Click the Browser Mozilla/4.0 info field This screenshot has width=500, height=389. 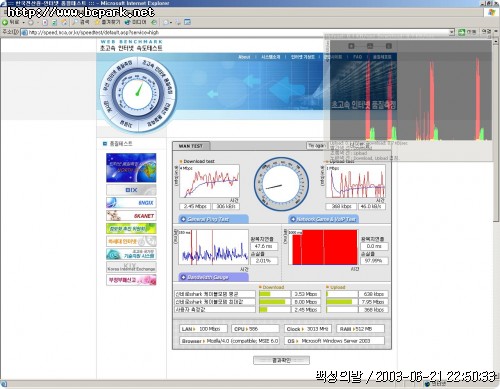tap(229, 341)
